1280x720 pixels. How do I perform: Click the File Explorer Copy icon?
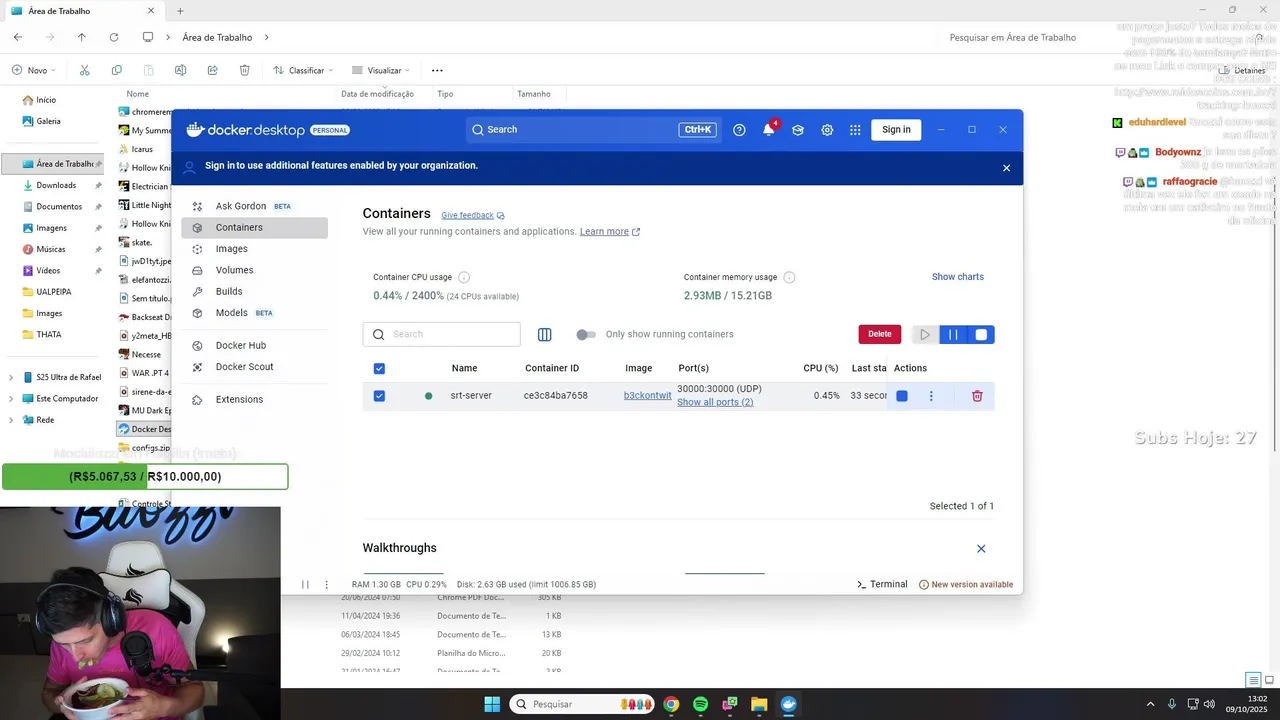[x=117, y=70]
